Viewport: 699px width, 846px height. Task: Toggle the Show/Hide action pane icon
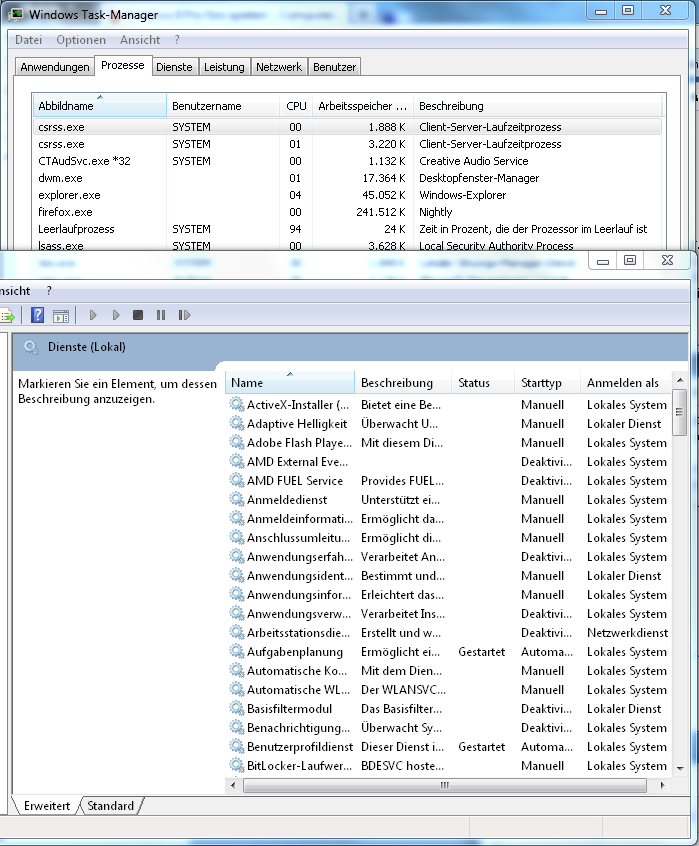pos(61,316)
